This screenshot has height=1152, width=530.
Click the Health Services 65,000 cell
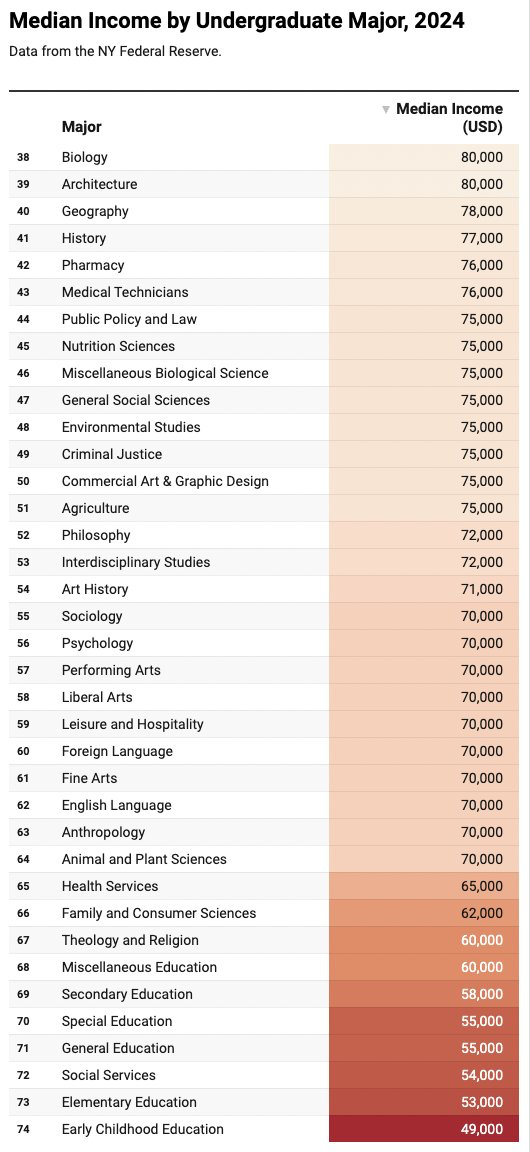click(424, 886)
